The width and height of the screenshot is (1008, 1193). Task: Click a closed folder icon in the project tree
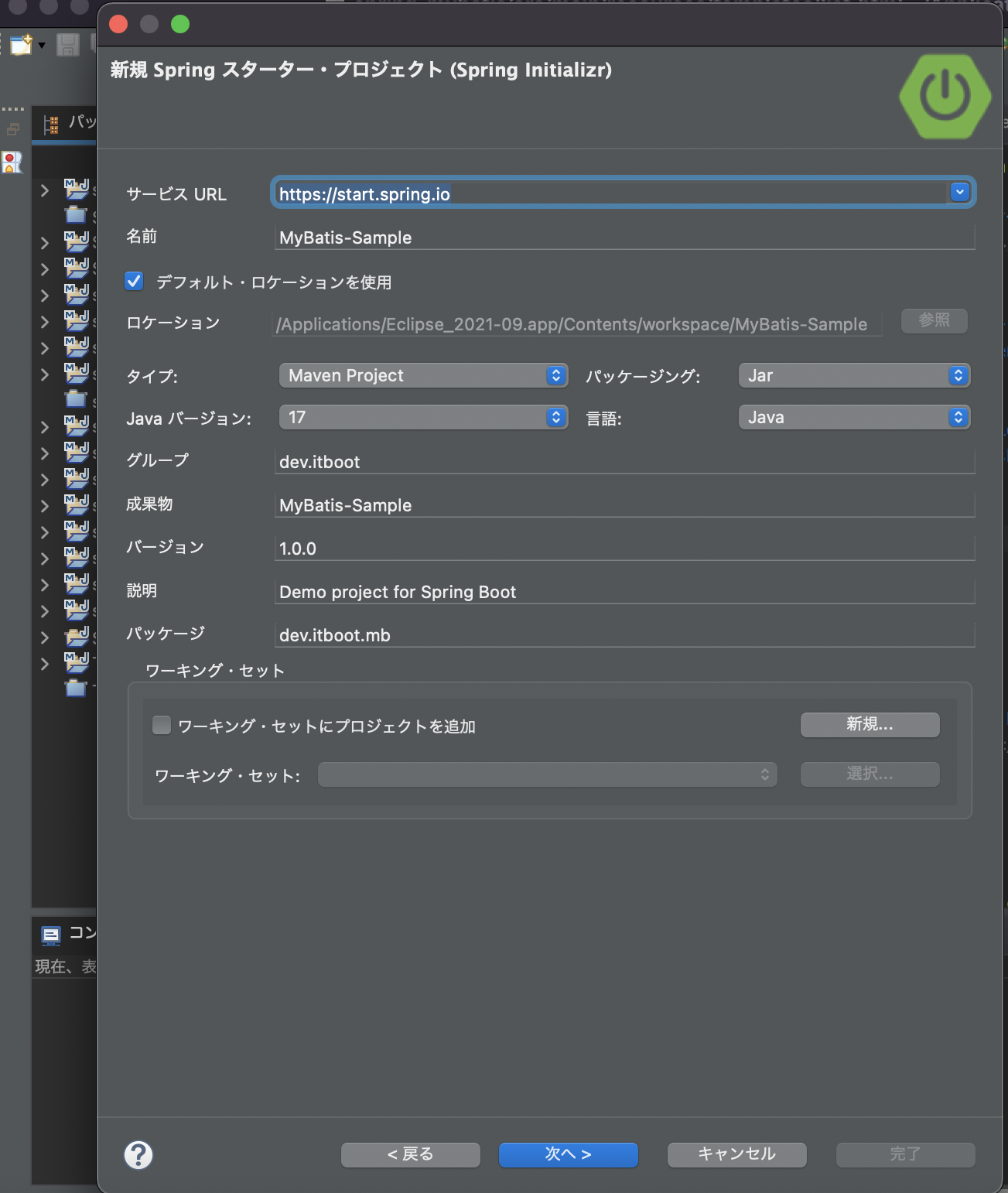click(75, 214)
